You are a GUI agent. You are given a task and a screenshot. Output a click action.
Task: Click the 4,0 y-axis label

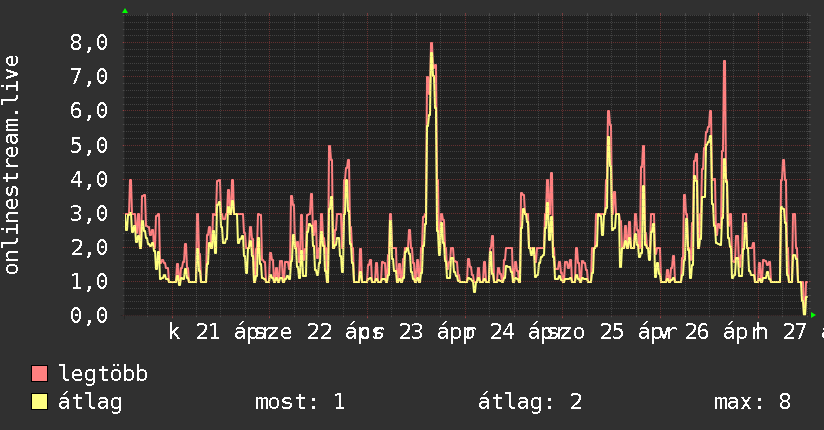click(89, 180)
